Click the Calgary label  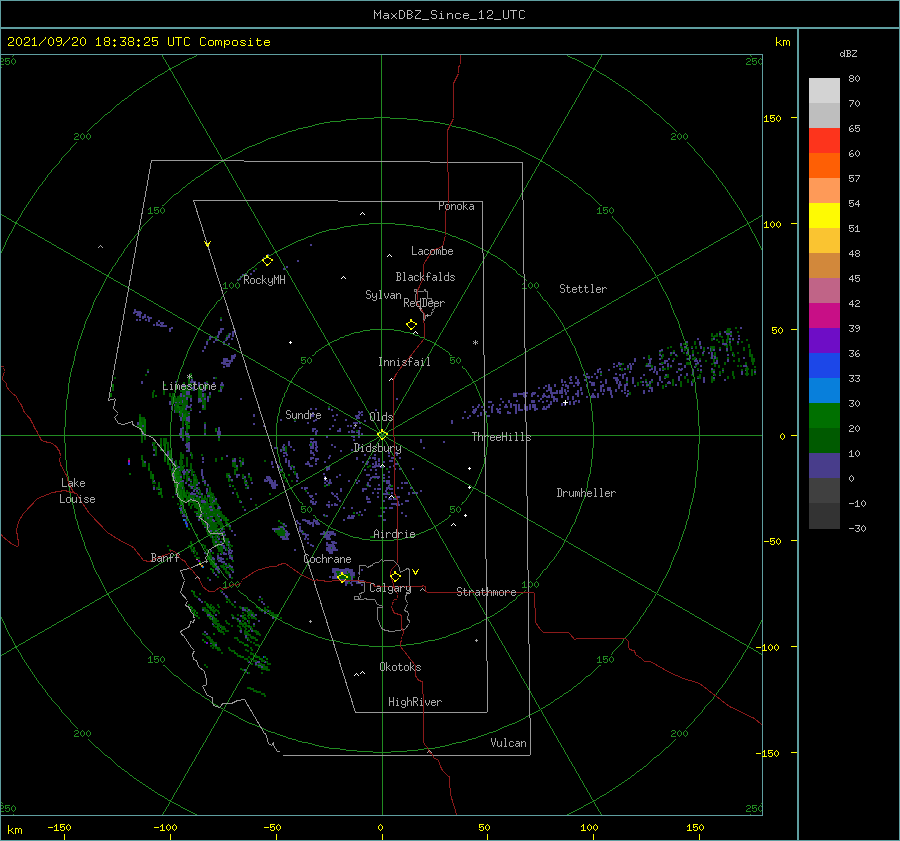click(390, 588)
